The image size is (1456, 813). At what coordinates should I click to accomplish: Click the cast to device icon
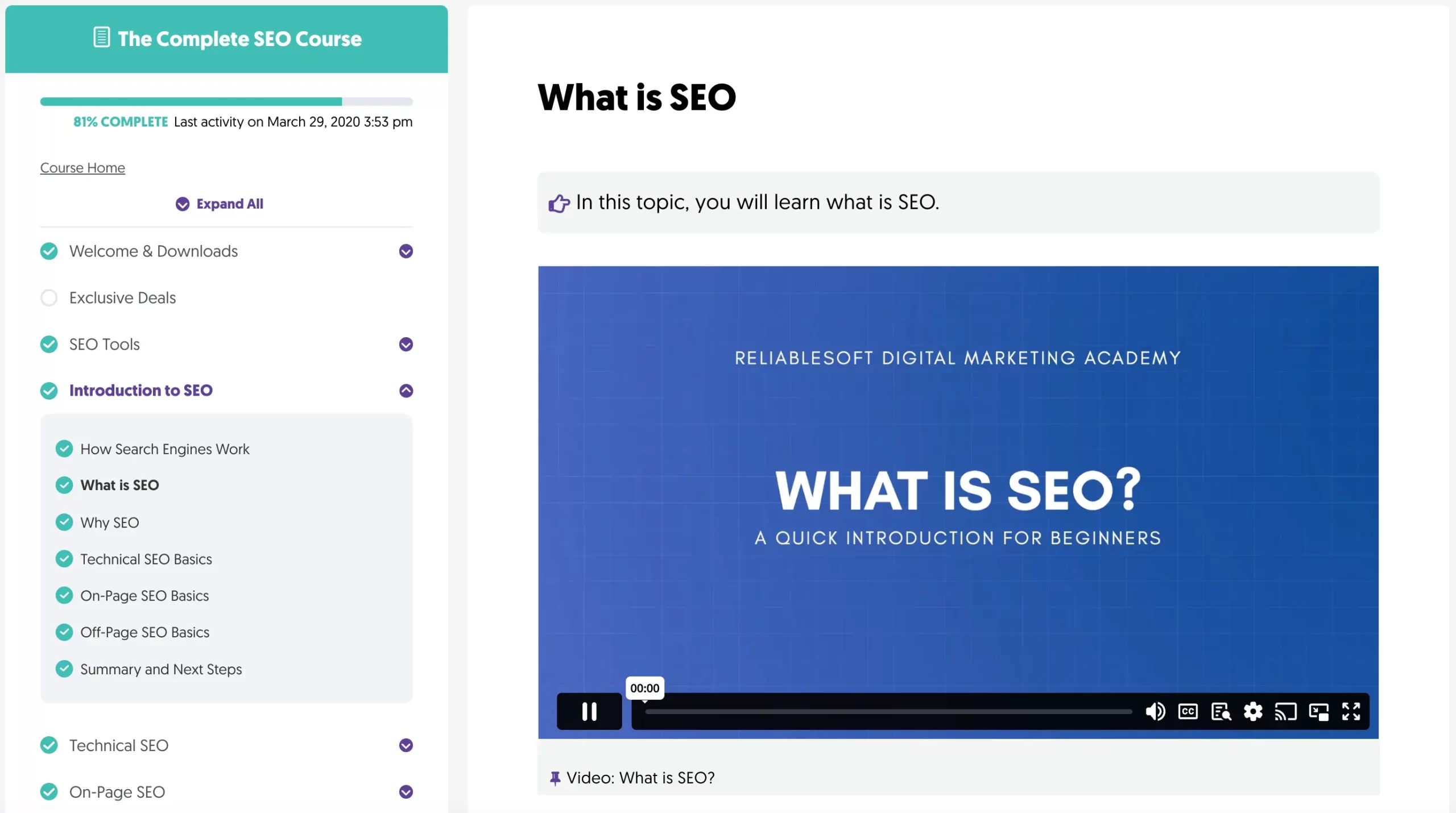click(x=1285, y=711)
